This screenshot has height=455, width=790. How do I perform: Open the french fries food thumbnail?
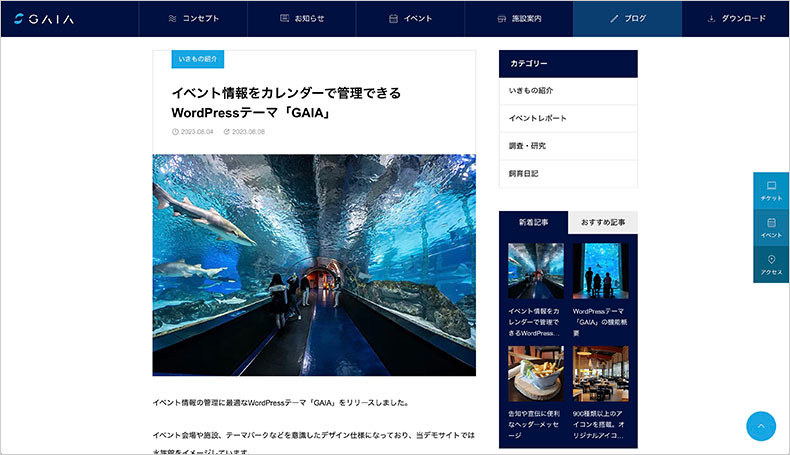pyautogui.click(x=536, y=373)
